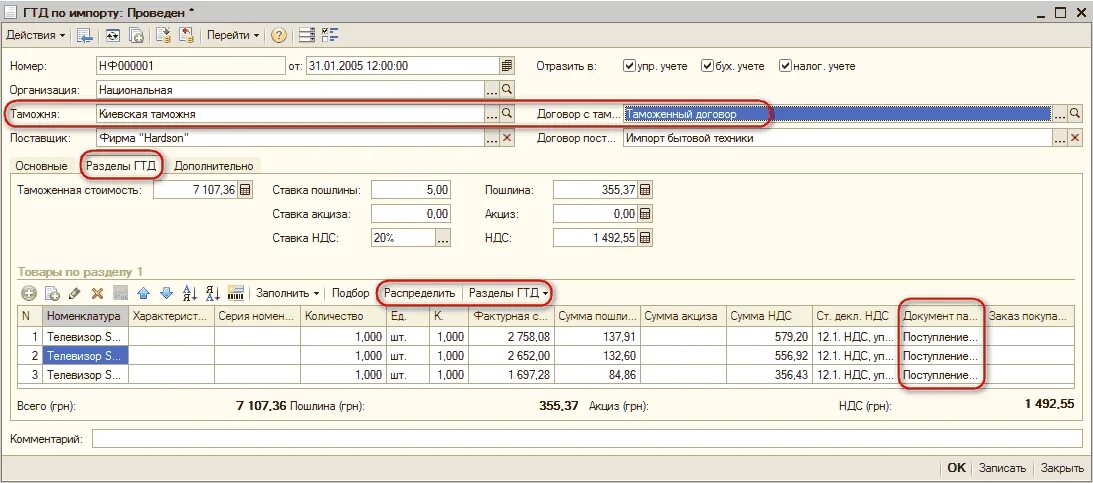Viewport: 1093px width, 483px height.
Task: Clear the Договор поставщика field with the red X
Action: pos(1076,138)
